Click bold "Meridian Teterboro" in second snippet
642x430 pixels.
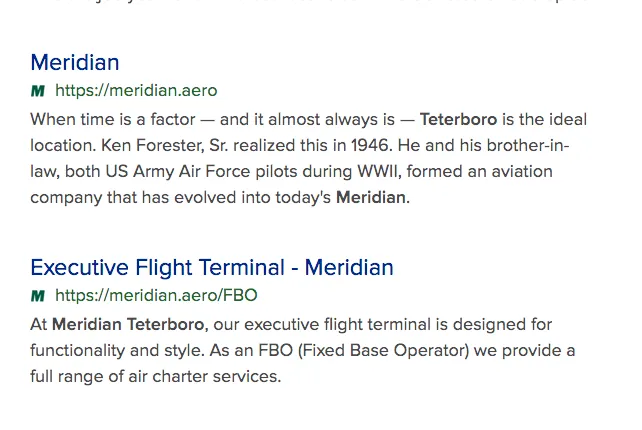(x=130, y=324)
